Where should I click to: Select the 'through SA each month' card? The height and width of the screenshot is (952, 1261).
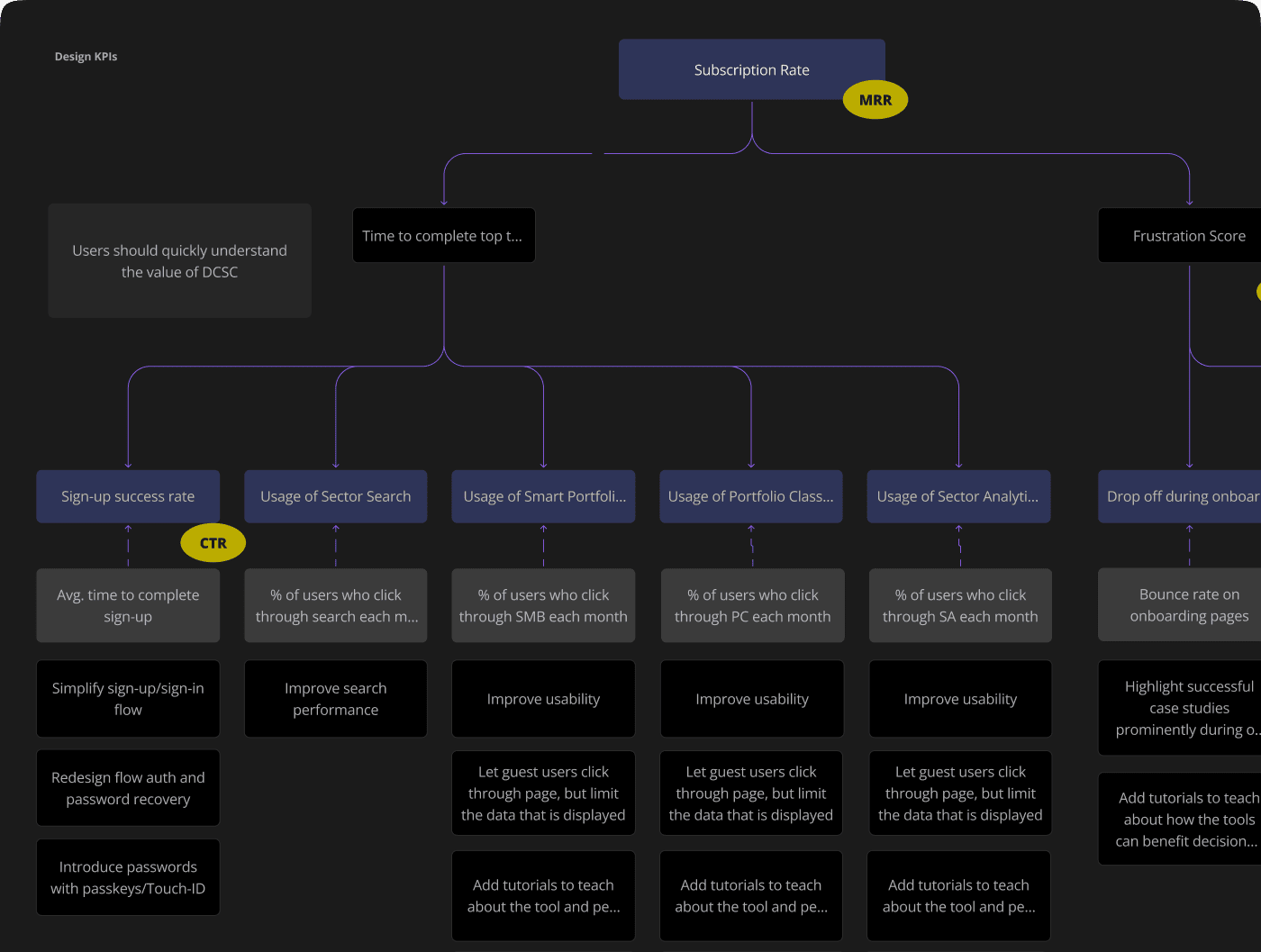point(960,605)
